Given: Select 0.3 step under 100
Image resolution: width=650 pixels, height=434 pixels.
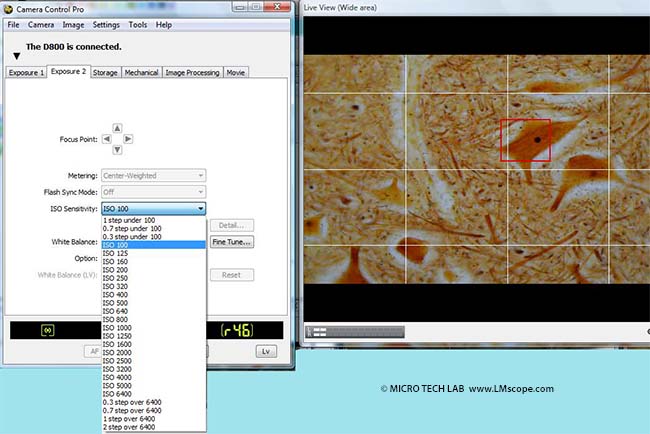Looking at the screenshot, I should pos(154,237).
